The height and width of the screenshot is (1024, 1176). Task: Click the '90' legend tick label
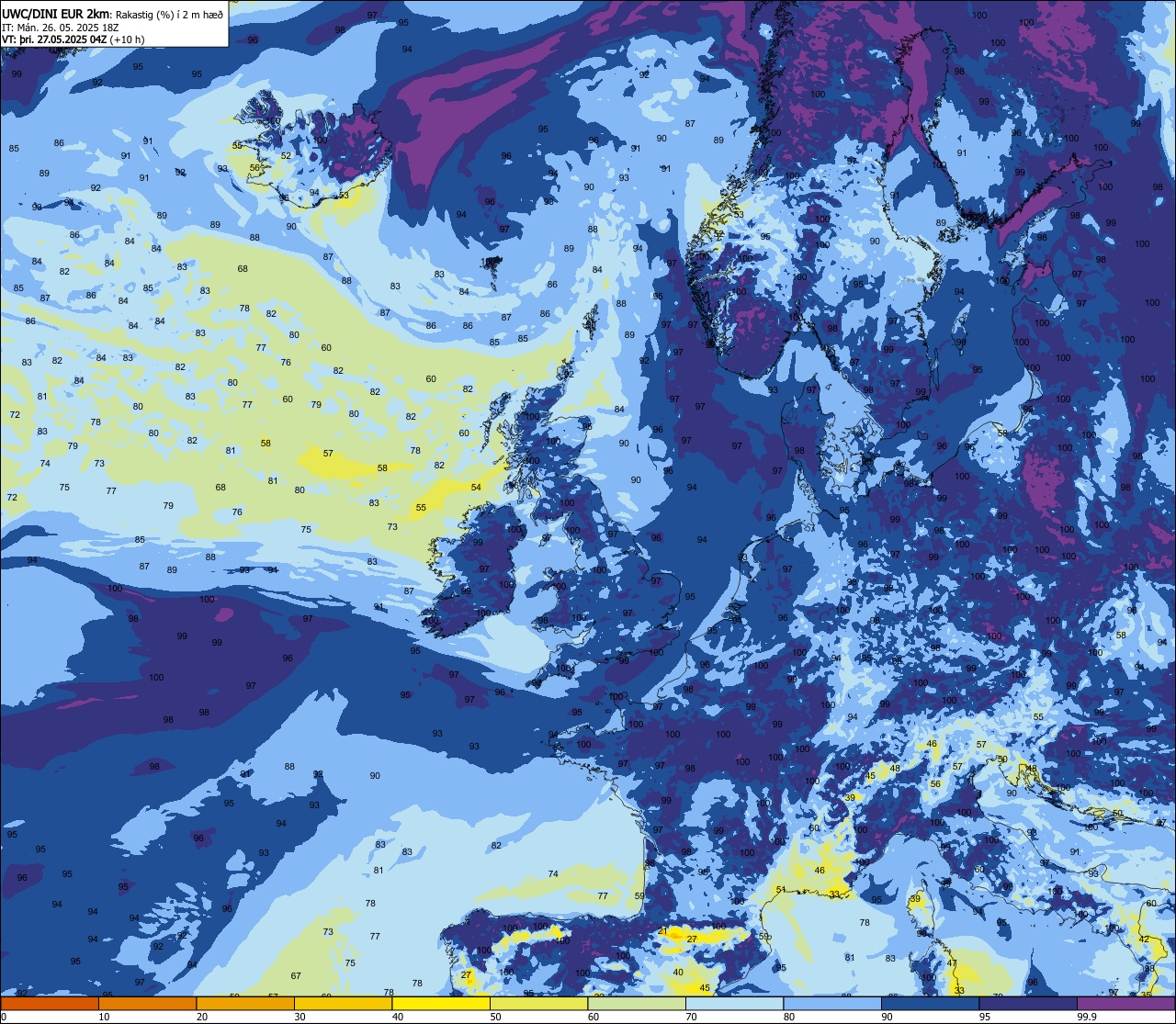tap(887, 1017)
